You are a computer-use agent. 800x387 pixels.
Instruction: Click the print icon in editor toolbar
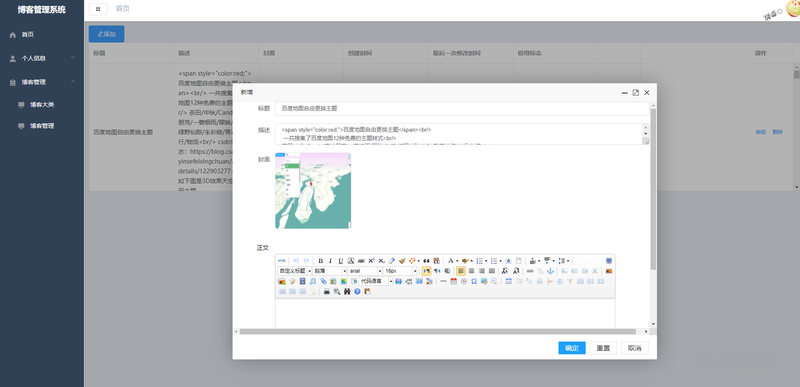[327, 291]
